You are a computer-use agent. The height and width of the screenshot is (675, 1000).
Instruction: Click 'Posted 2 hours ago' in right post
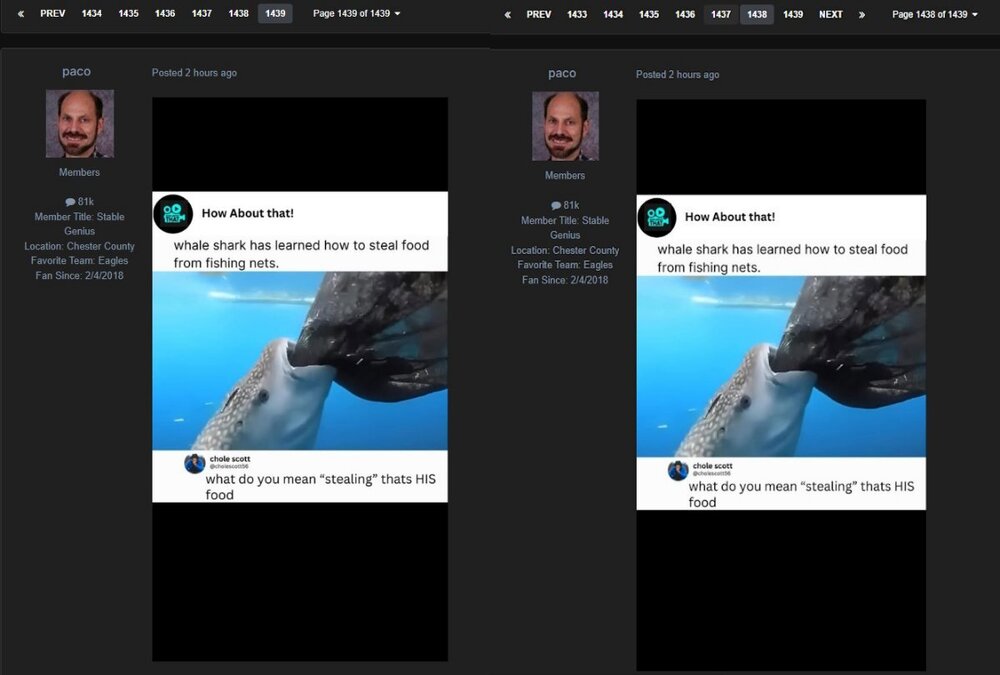coord(677,75)
